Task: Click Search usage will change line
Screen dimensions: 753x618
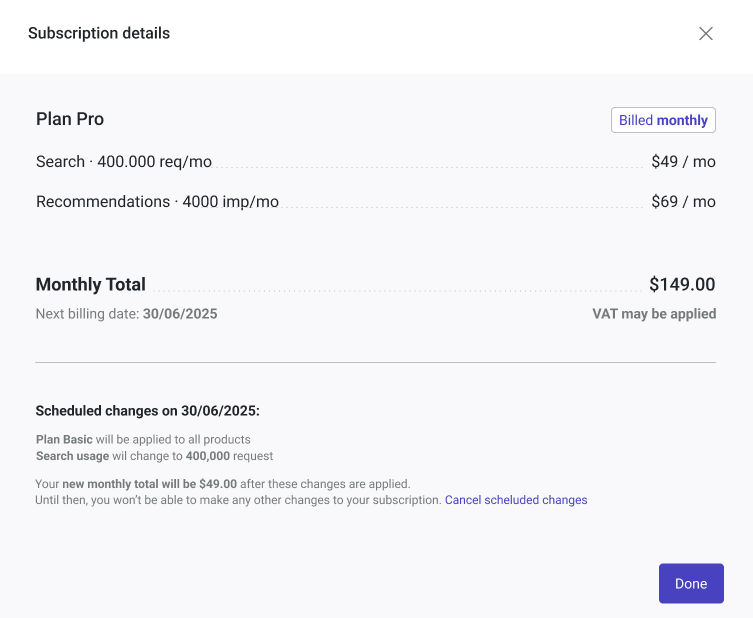Action: [x=154, y=456]
